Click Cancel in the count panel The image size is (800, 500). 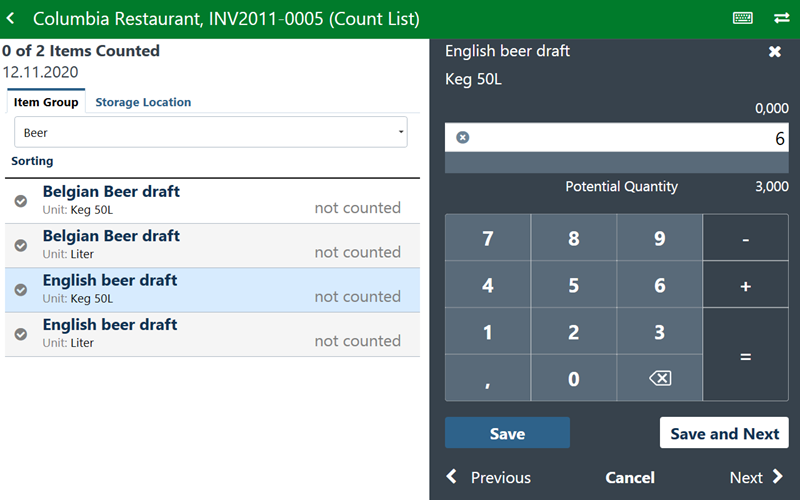tap(630, 477)
